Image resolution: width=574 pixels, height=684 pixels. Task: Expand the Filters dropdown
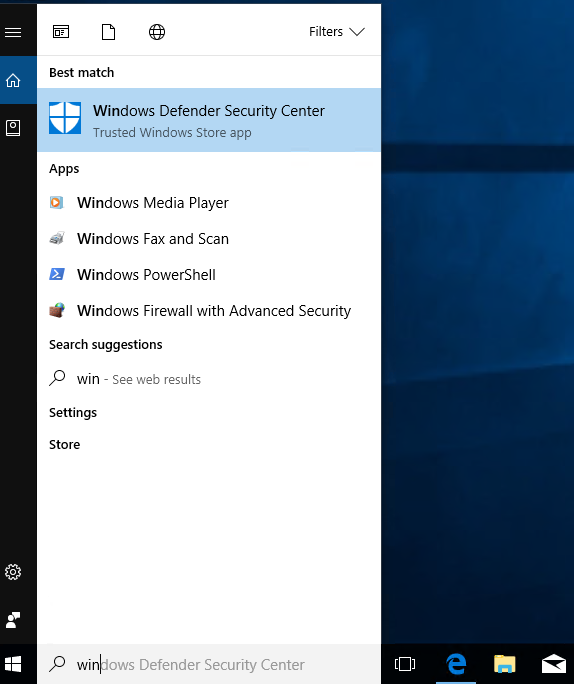click(336, 32)
